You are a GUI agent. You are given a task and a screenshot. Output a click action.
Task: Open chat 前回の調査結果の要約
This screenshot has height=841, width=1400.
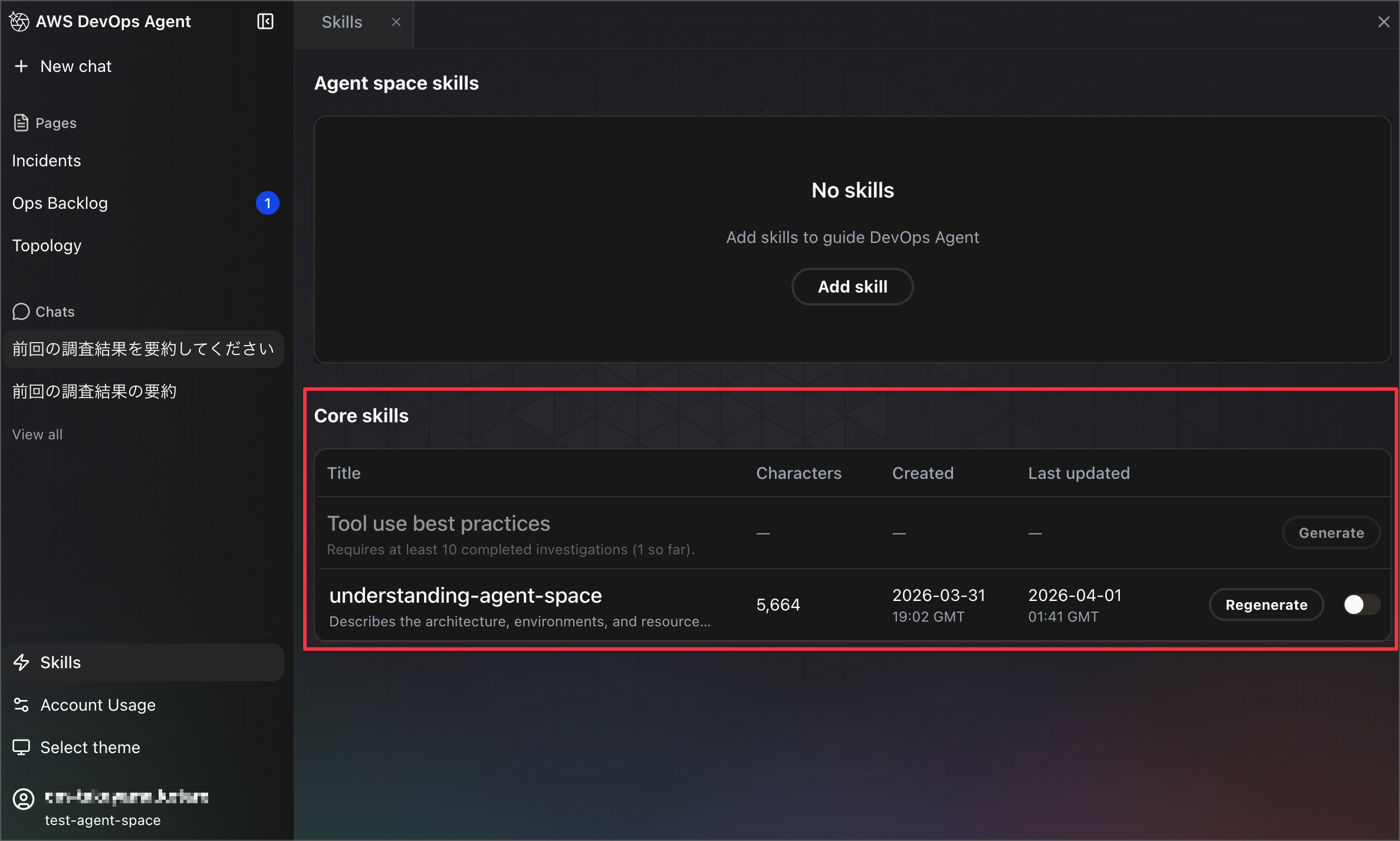click(94, 391)
